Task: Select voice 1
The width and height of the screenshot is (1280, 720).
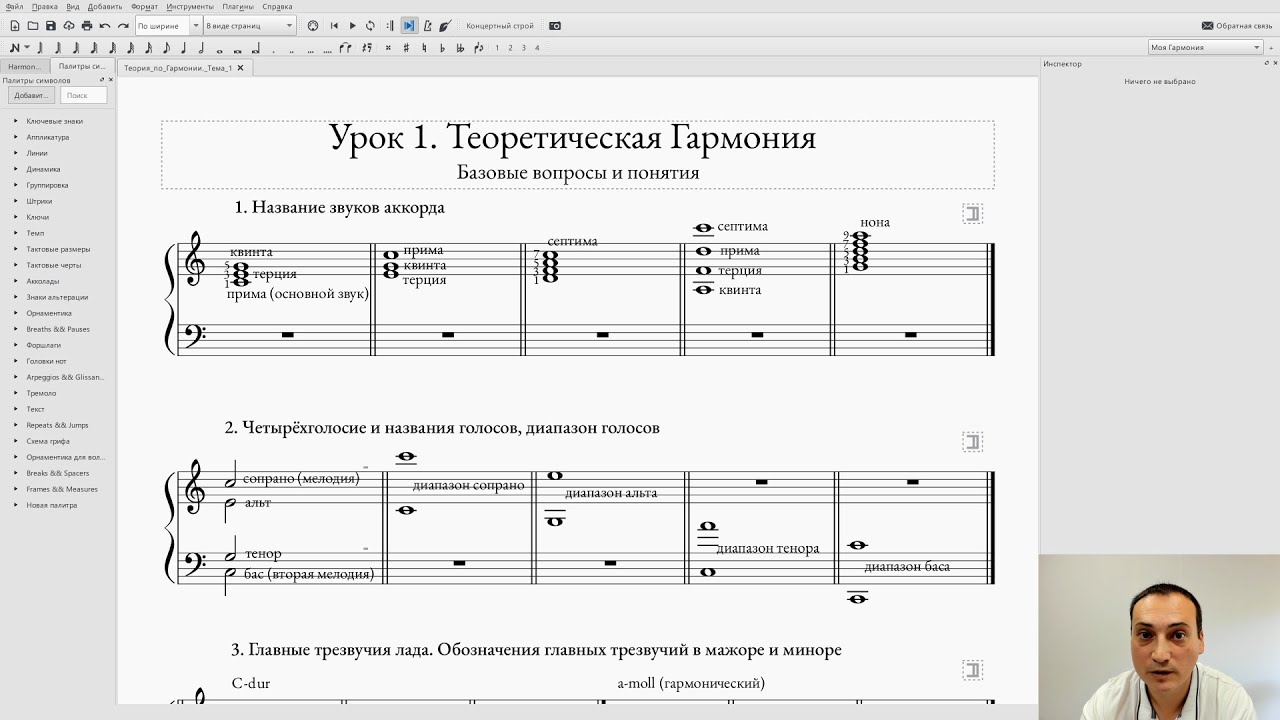Action: coord(497,47)
